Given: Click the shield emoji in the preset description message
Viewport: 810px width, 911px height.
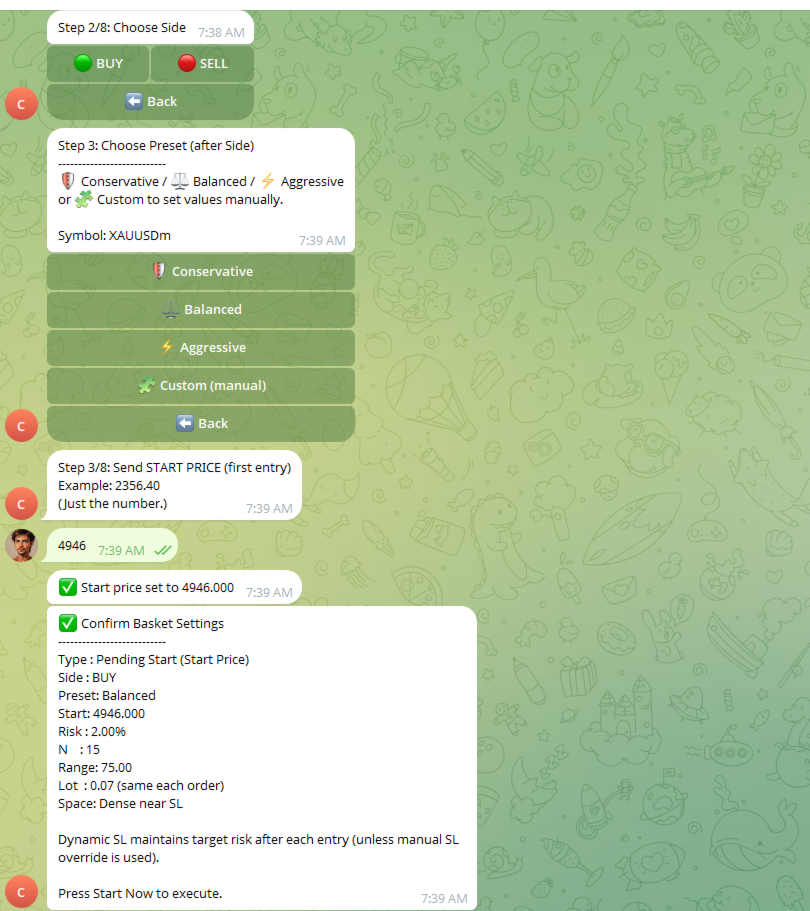Looking at the screenshot, I should click(67, 181).
